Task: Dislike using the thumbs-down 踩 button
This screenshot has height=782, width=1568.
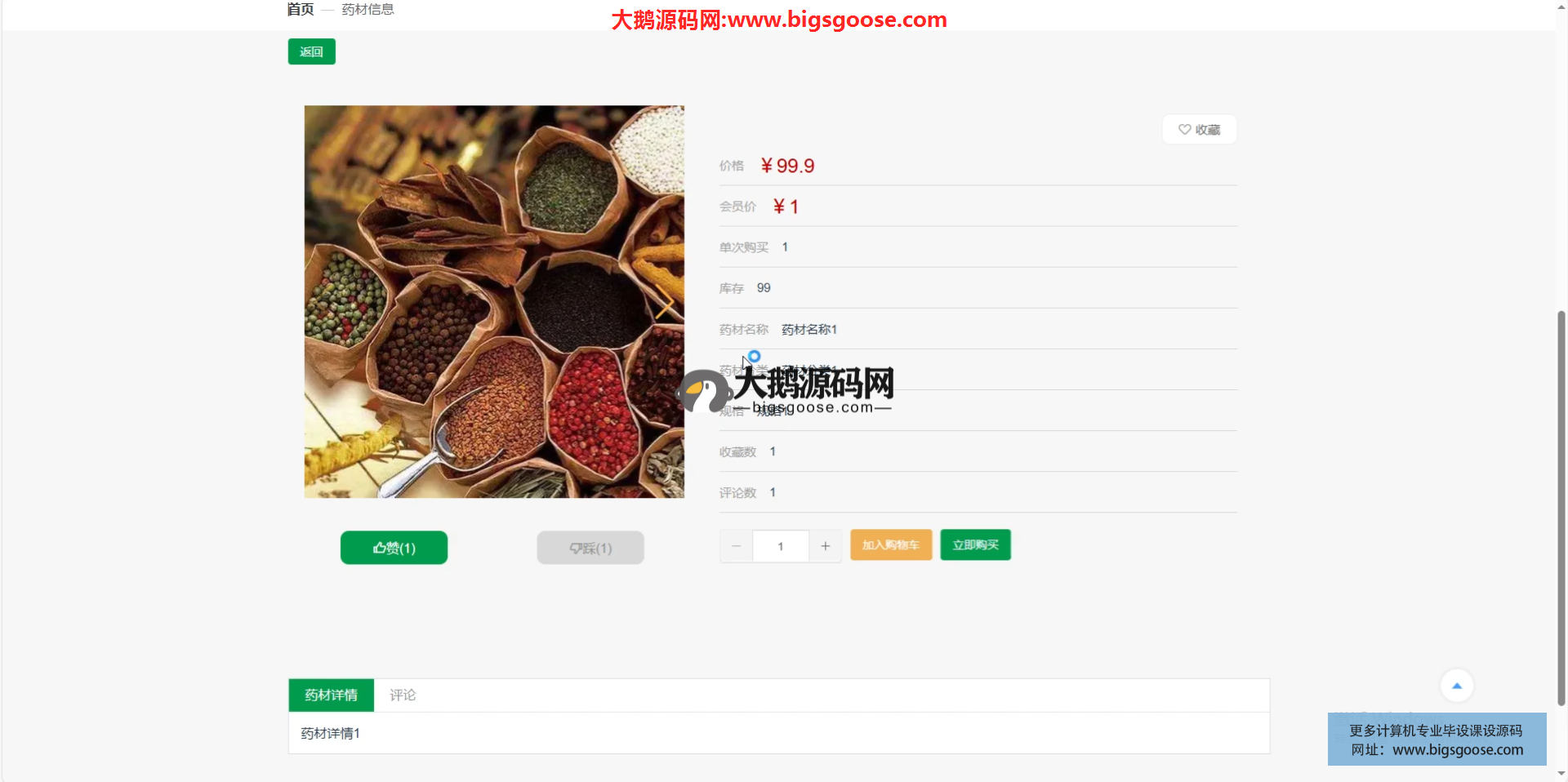Action: point(590,548)
